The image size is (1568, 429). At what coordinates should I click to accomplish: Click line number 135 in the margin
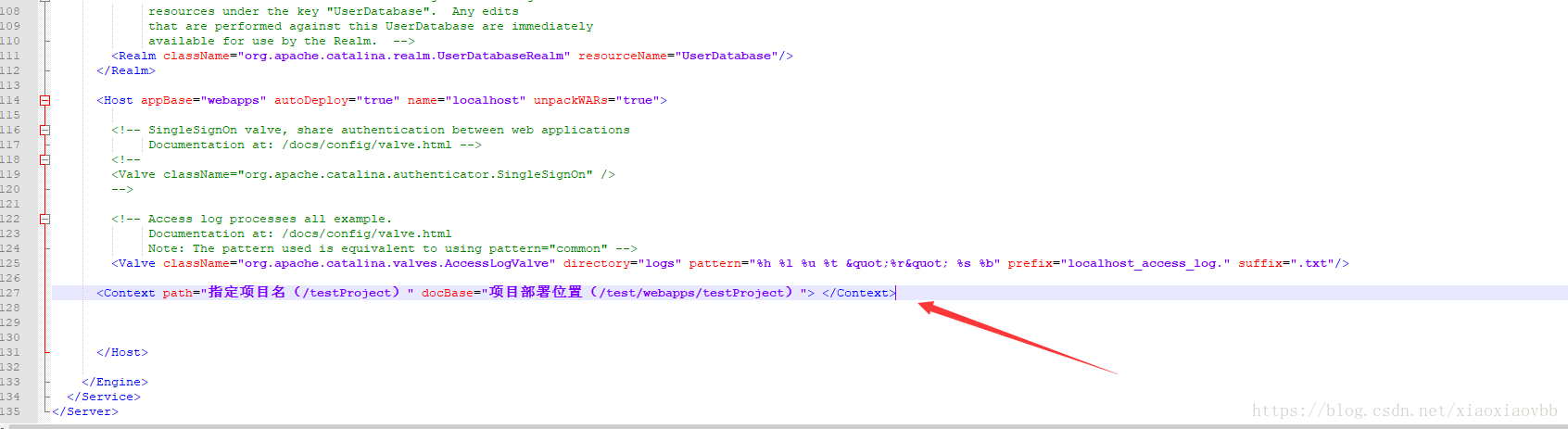coord(10,411)
